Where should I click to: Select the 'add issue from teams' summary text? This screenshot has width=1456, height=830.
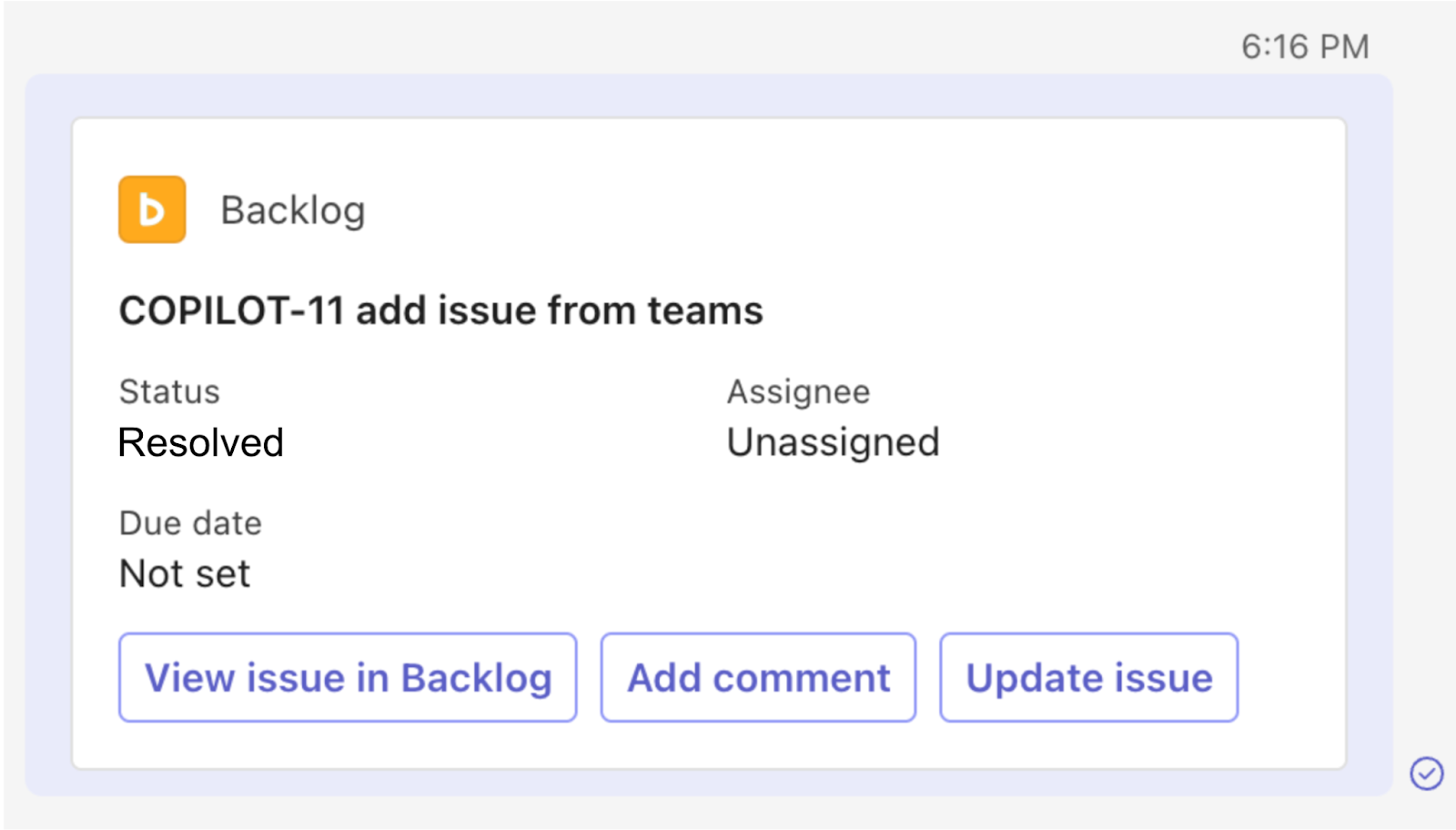click(x=560, y=311)
